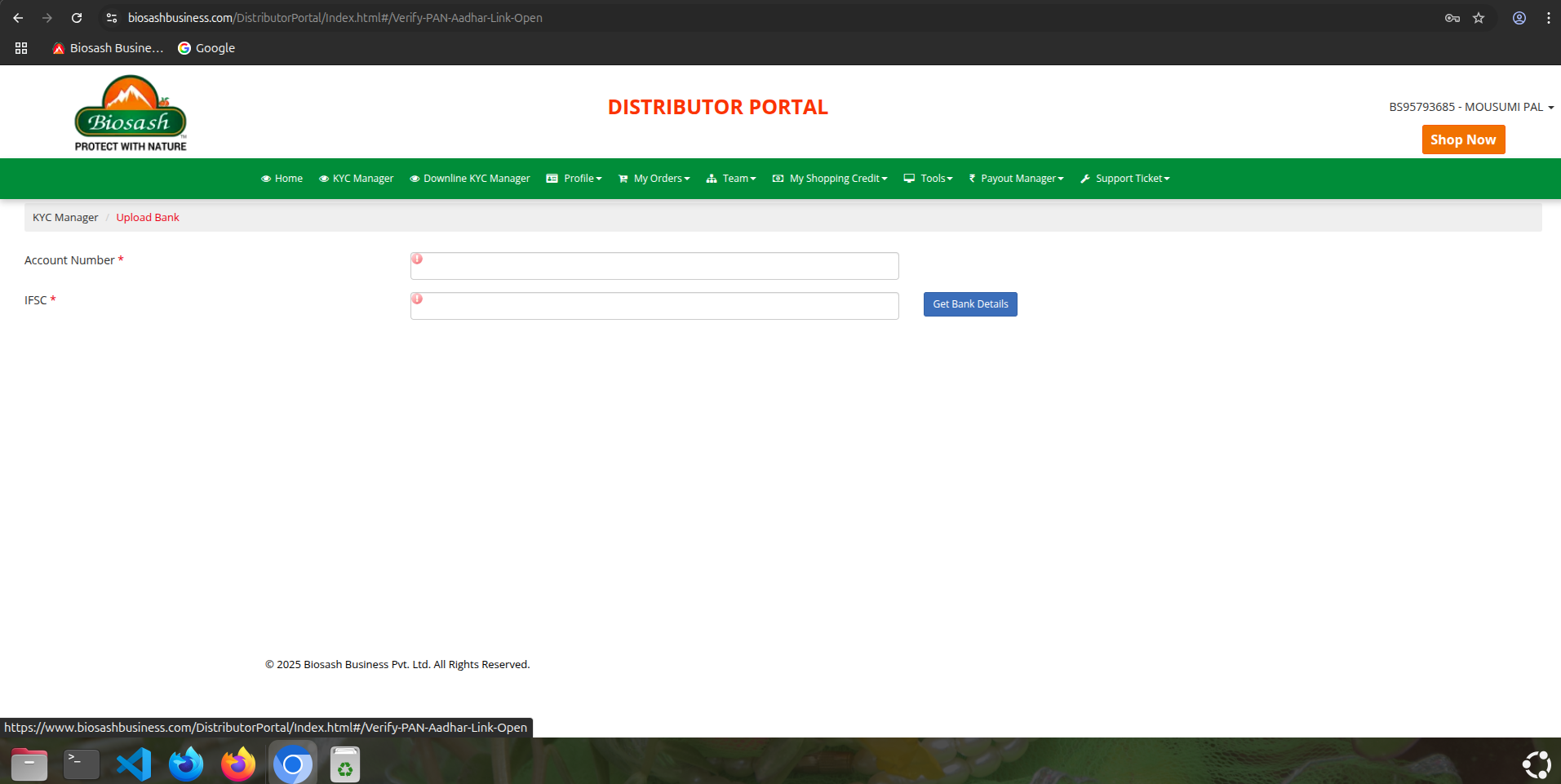Reload the page with the refresh icon
The width and height of the screenshot is (1561, 784).
tap(77, 18)
